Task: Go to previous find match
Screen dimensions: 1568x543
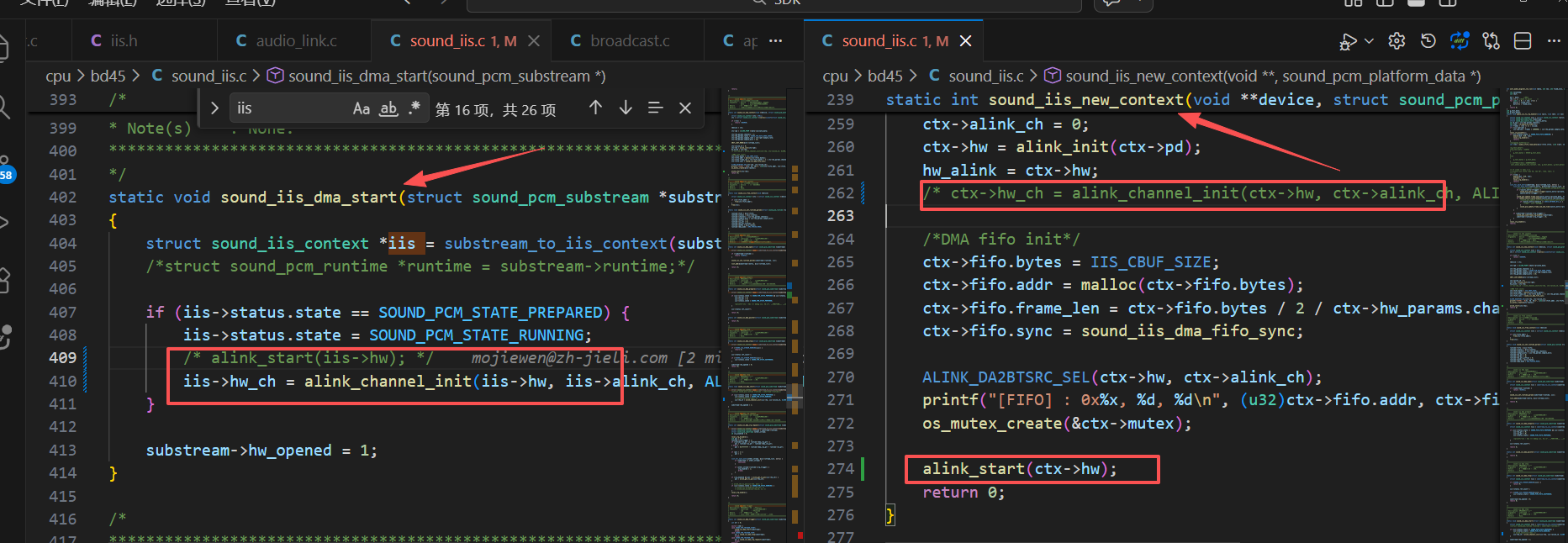Action: [x=595, y=108]
